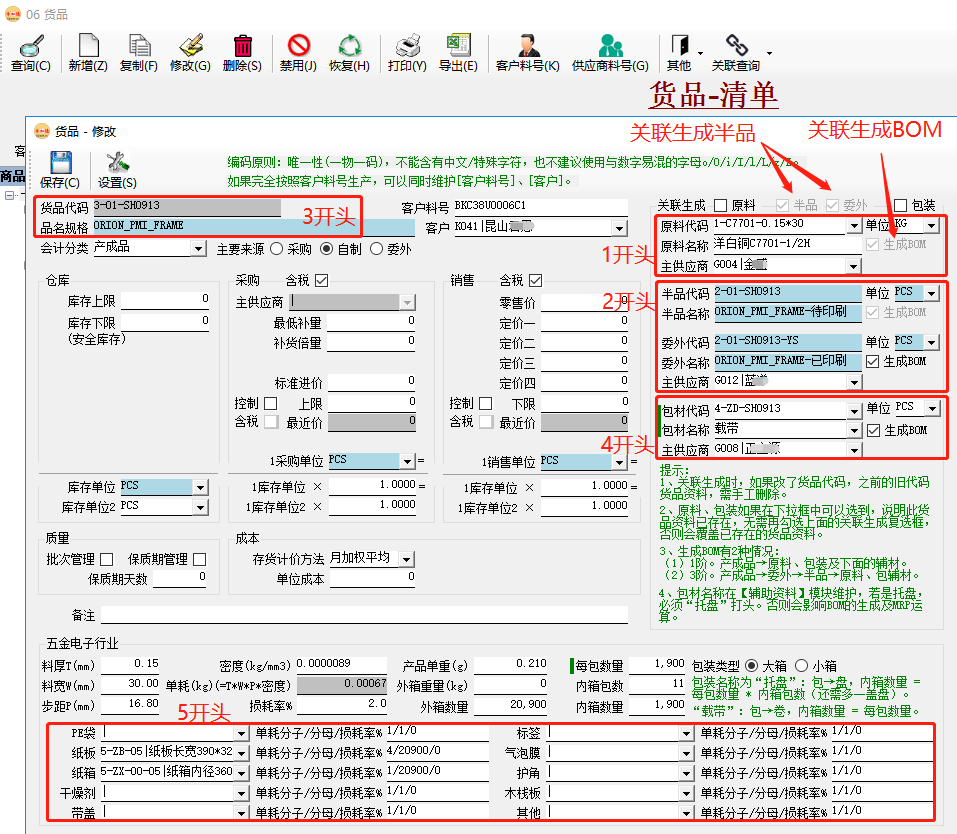Toggle 生成BOM for 委外代码 row
Screen dimensions: 957x834
click(x=873, y=361)
